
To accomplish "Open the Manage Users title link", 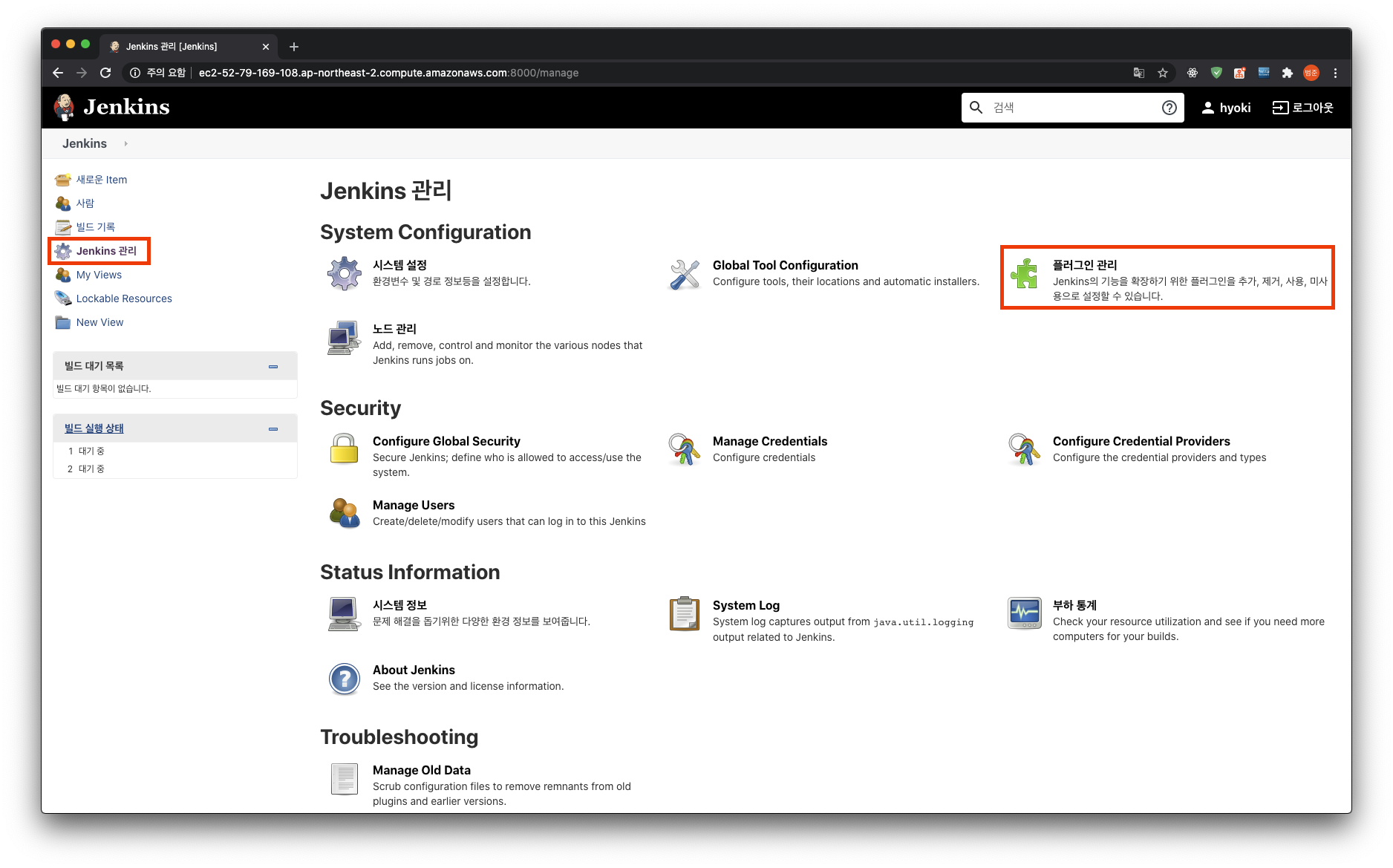I will 414,505.
